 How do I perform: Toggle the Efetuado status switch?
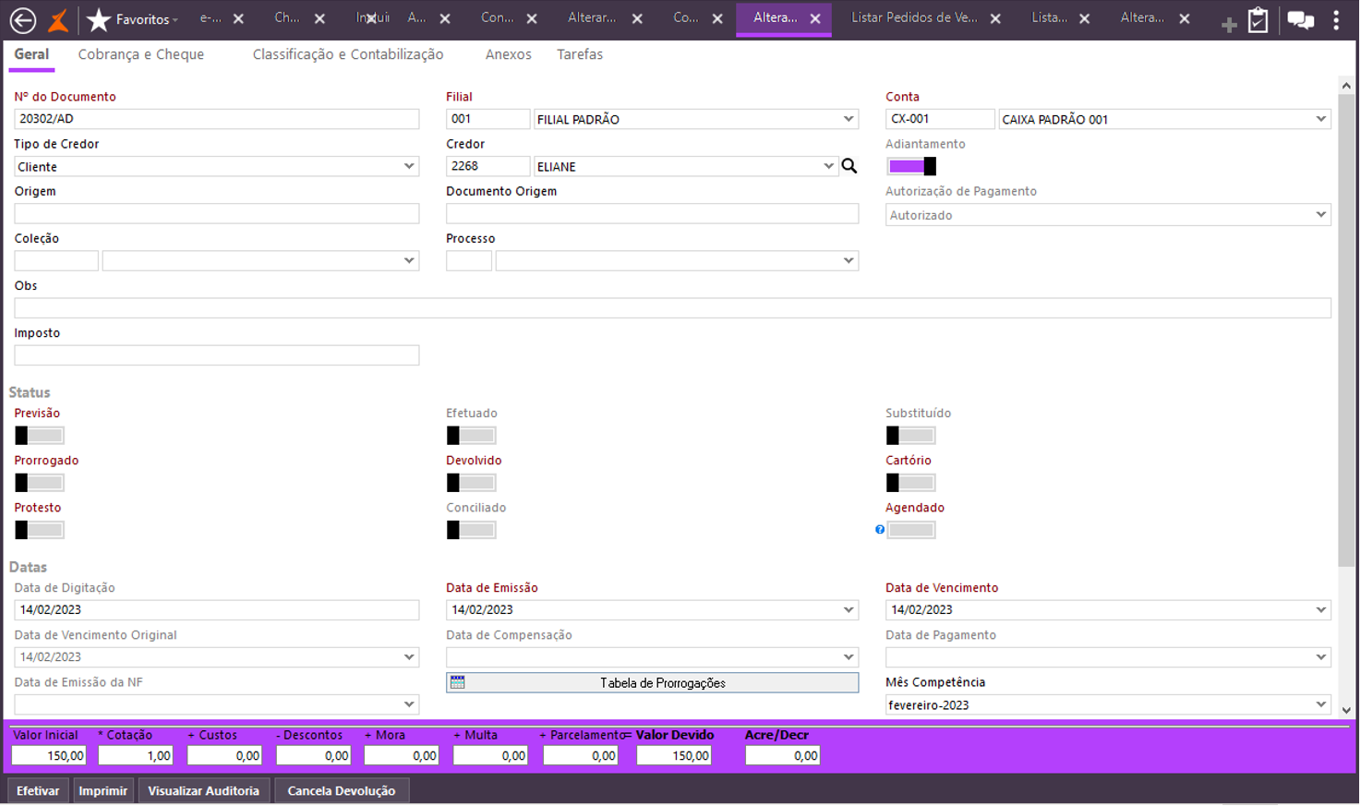tap(471, 435)
